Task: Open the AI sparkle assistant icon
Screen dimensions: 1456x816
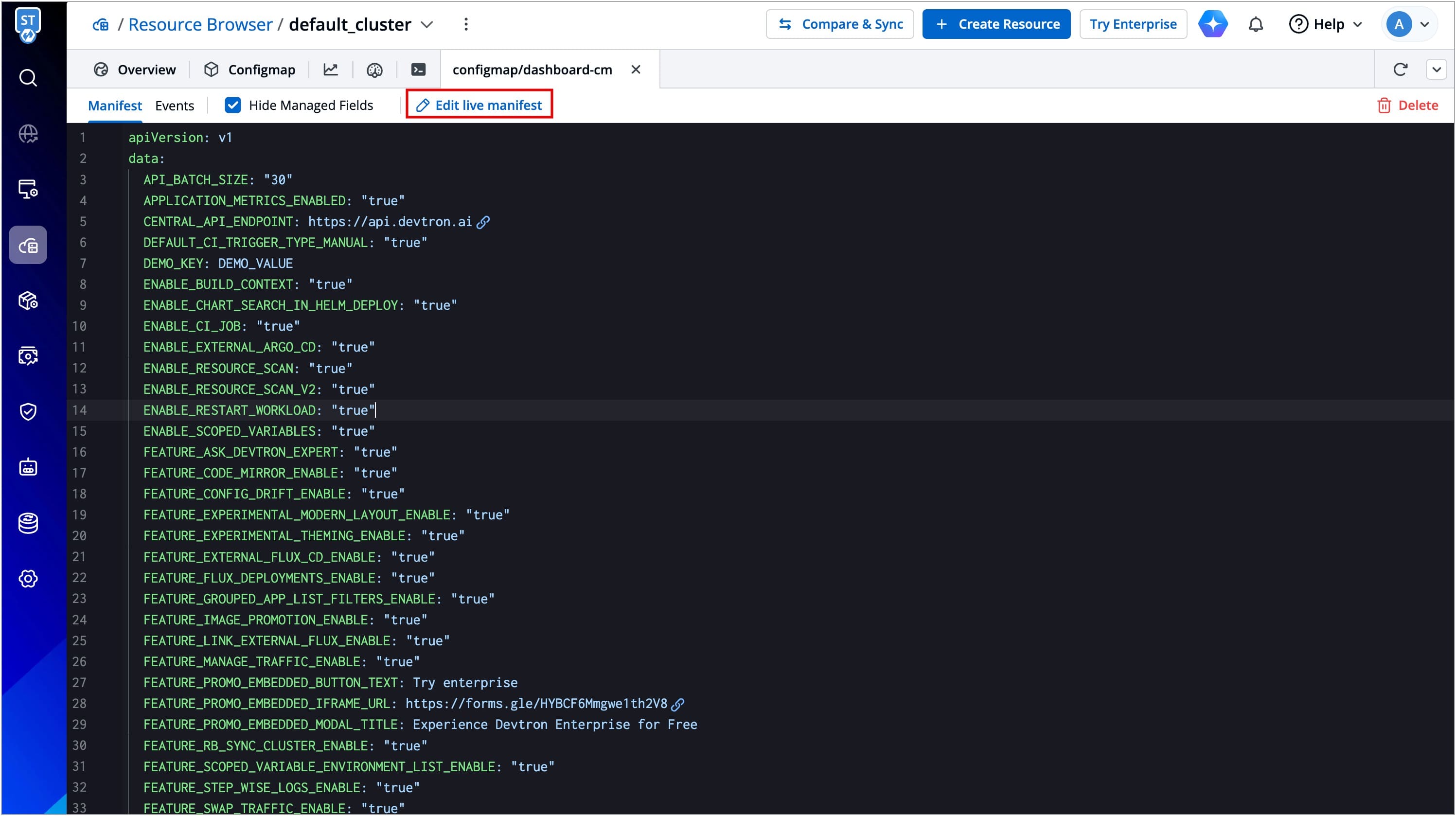Action: (x=1213, y=24)
